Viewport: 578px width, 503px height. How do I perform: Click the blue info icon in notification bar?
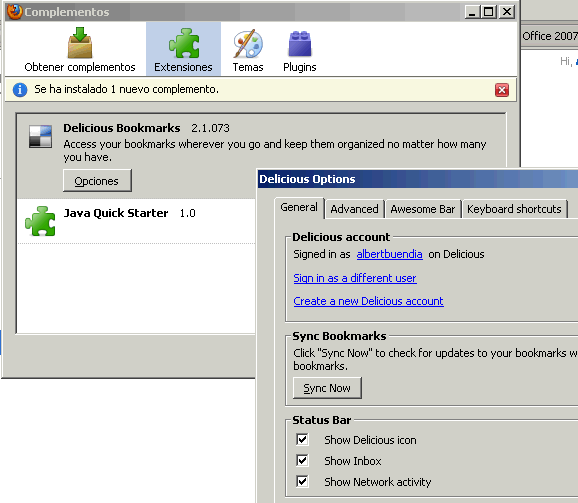pos(20,90)
